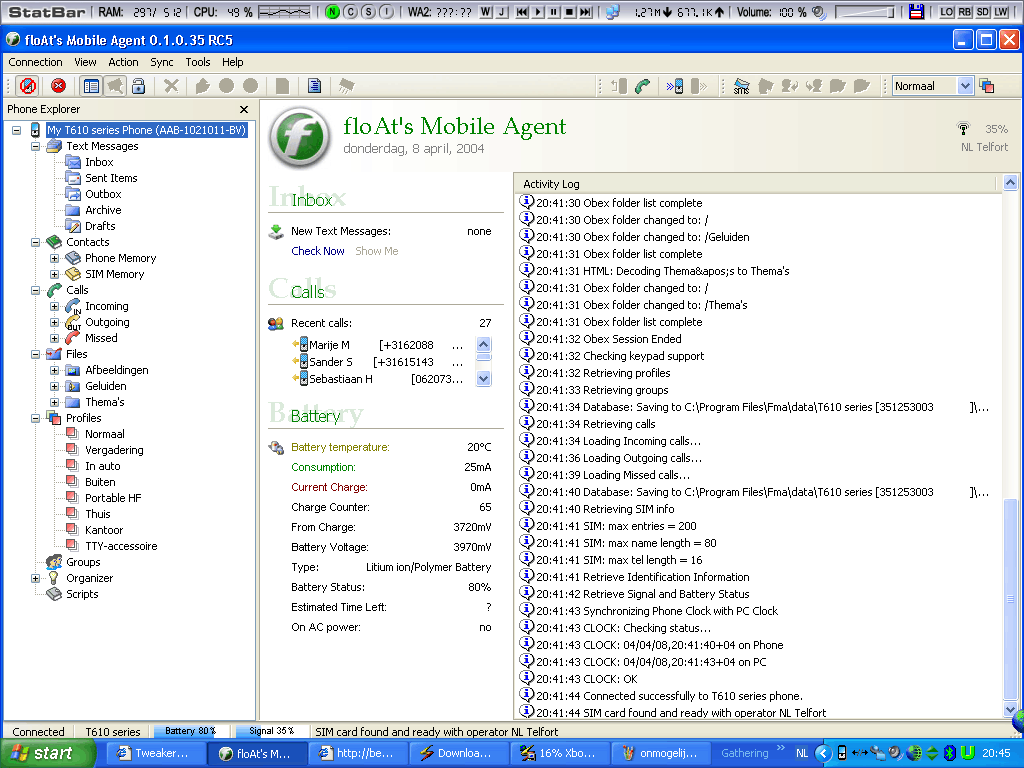1024x768 pixels.
Task: Toggle the padlock lock toolbar button
Action: point(138,86)
